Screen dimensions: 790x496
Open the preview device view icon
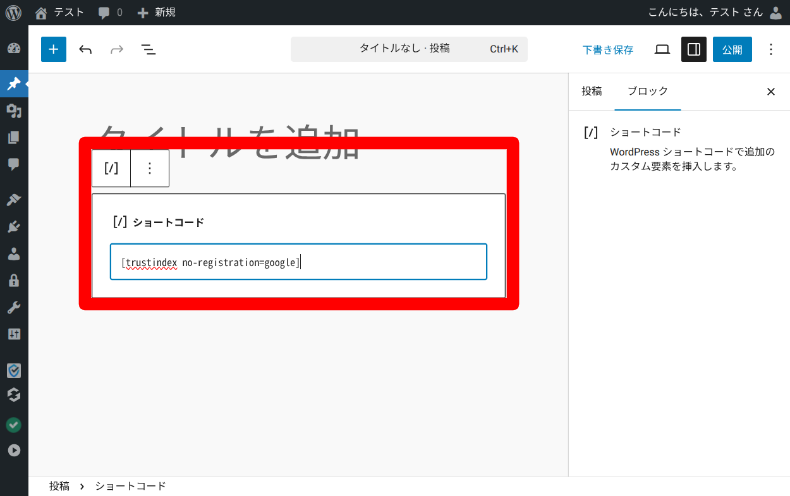coord(662,49)
